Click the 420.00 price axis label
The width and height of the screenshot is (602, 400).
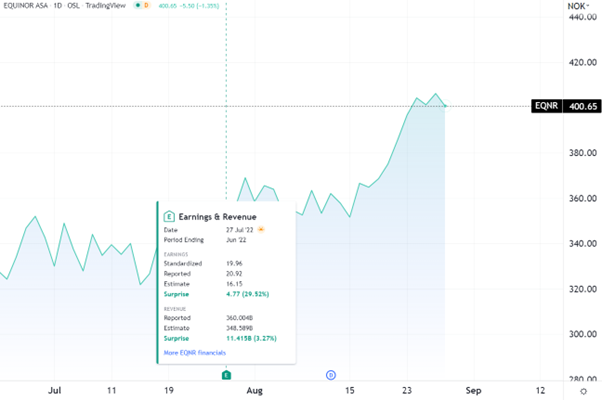(583, 62)
